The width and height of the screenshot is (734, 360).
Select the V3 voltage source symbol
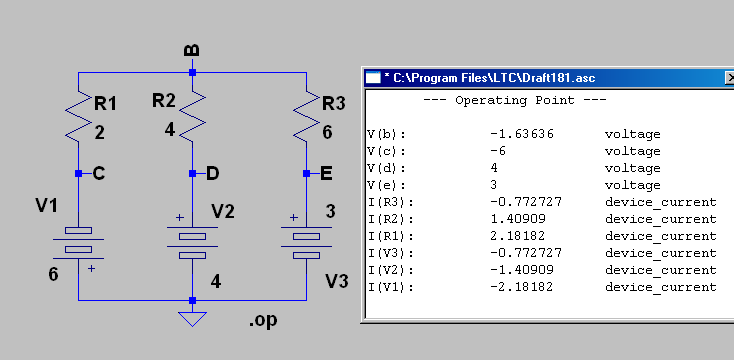coord(307,242)
